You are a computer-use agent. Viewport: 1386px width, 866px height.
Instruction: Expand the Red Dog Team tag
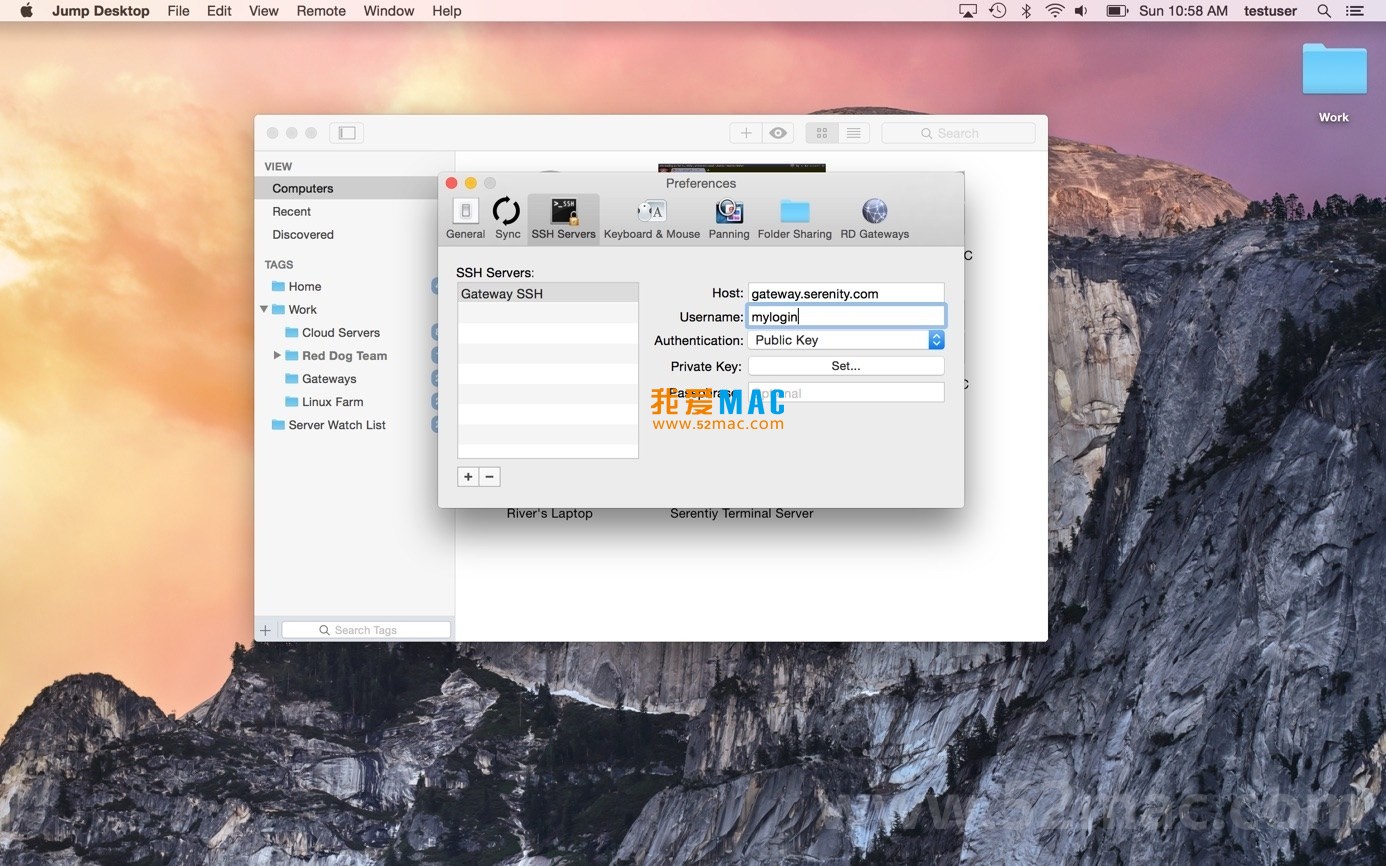277,356
